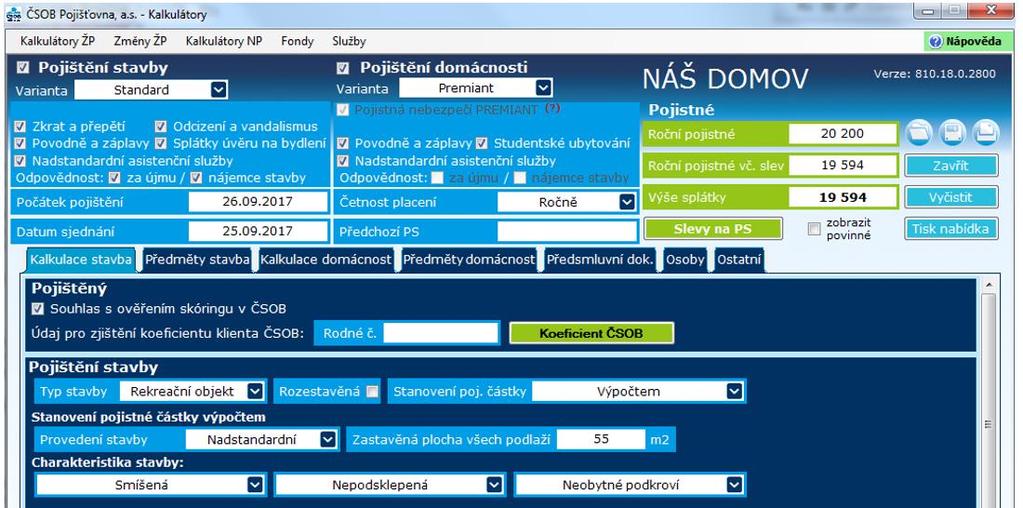
Task: Open Fondy menu
Action: (x=298, y=42)
